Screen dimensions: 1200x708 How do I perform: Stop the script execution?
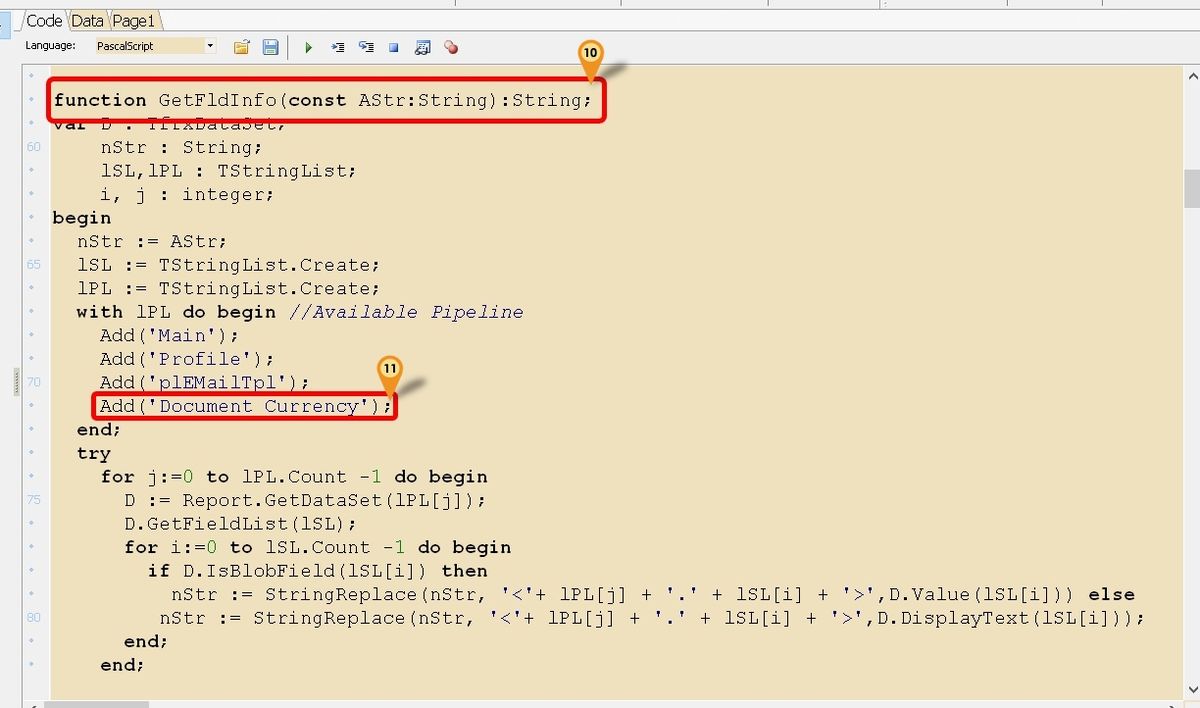(393, 46)
